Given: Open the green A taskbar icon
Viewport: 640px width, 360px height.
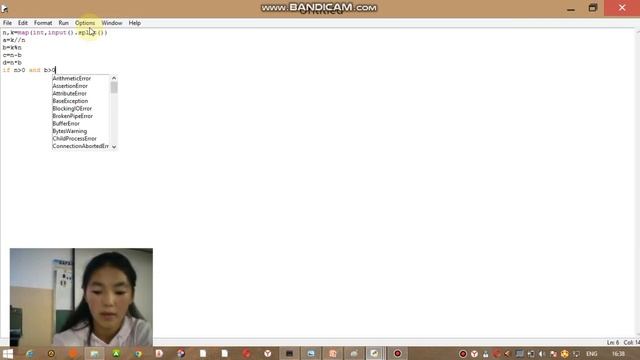Looking at the screenshot, I should pos(116,353).
